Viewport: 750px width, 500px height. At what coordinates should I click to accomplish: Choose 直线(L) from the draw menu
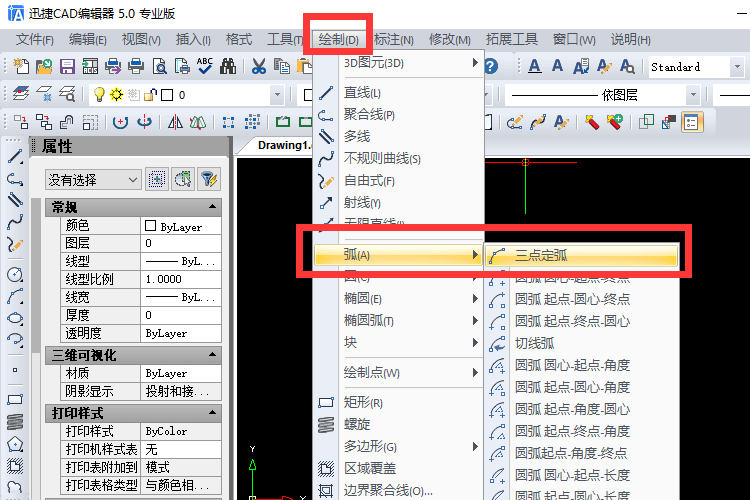click(398, 92)
